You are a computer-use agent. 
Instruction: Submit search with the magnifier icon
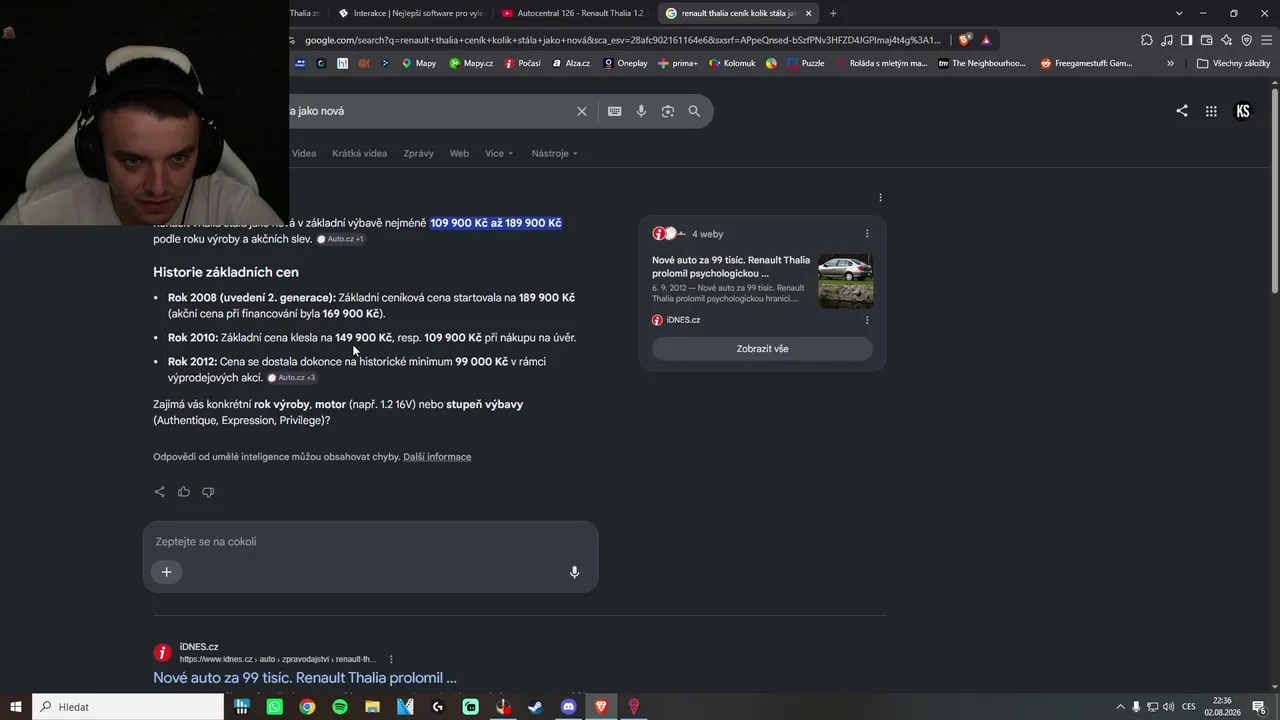click(x=694, y=111)
